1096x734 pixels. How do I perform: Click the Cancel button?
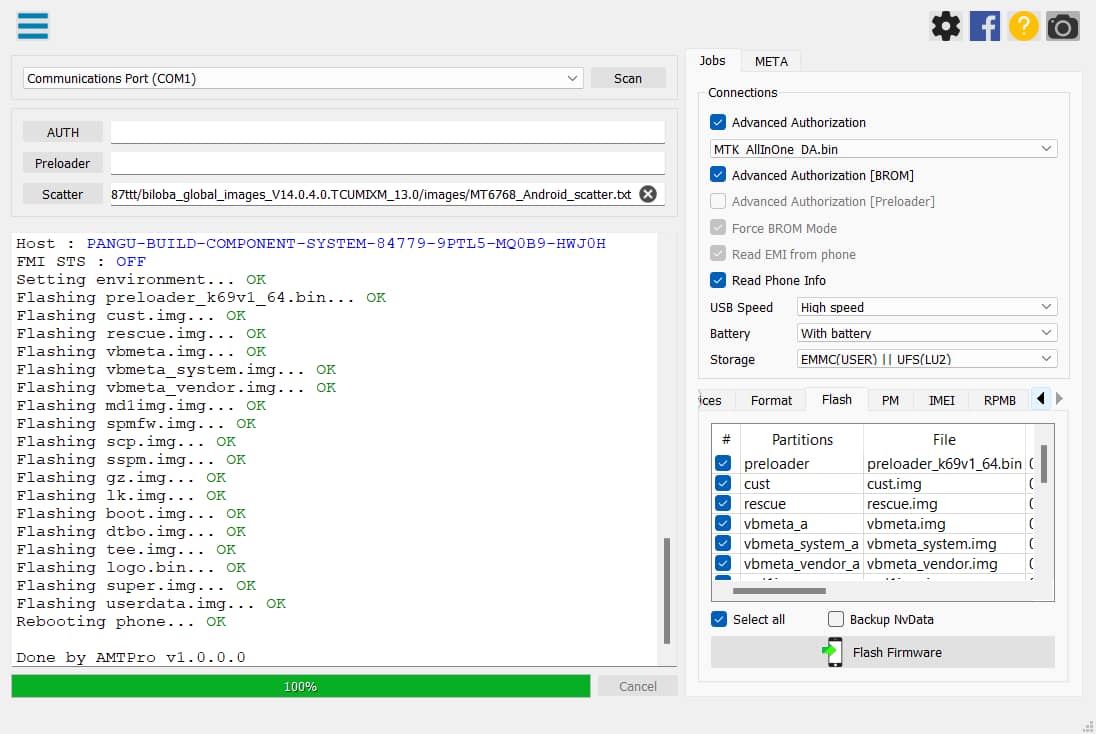(637, 686)
